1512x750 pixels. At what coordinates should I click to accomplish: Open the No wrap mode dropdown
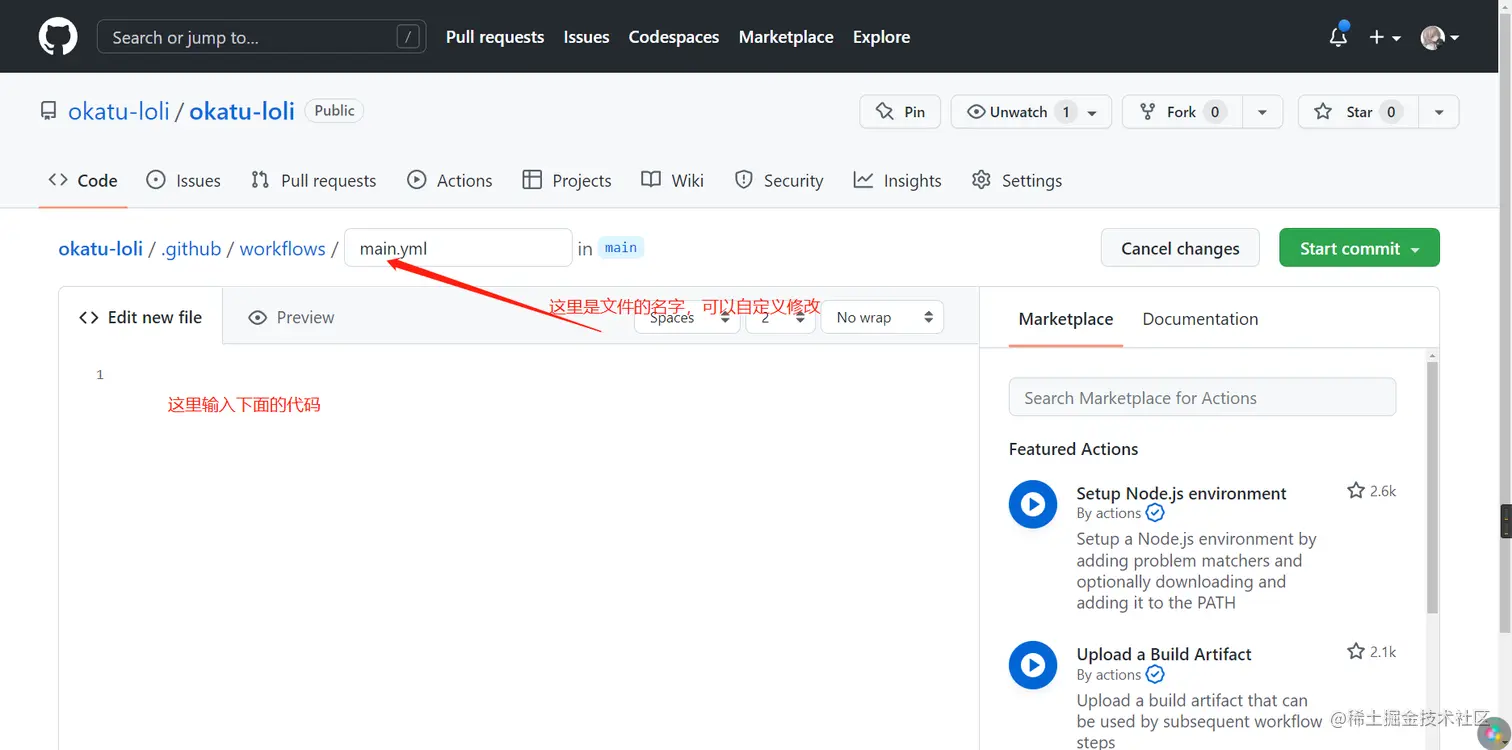coord(882,317)
